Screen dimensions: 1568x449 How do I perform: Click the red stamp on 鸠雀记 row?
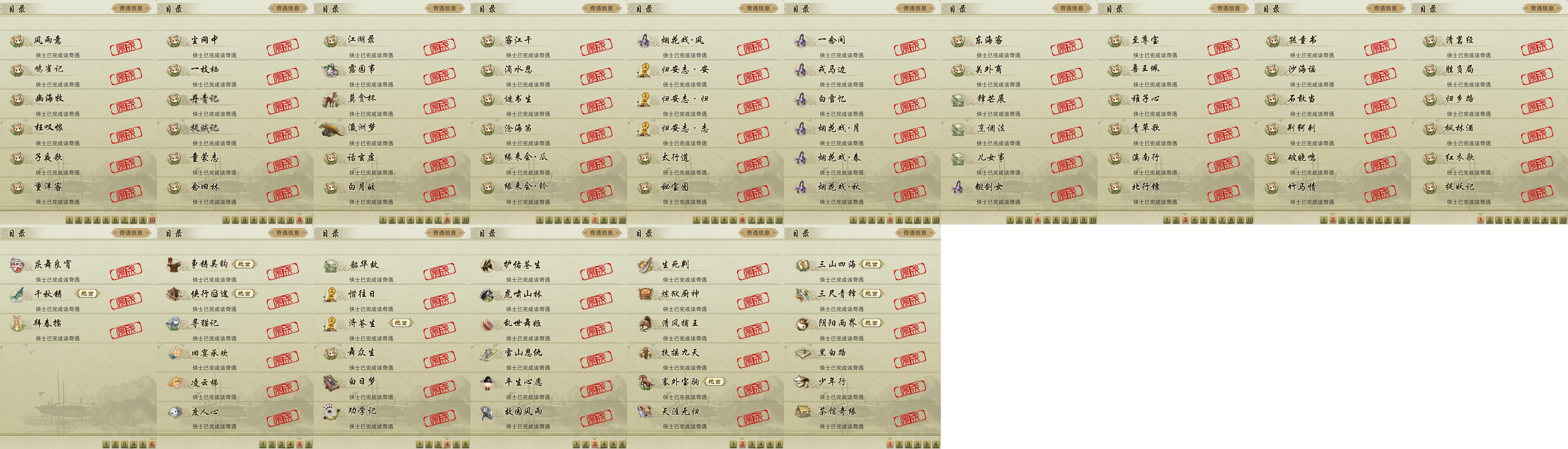(x=126, y=76)
